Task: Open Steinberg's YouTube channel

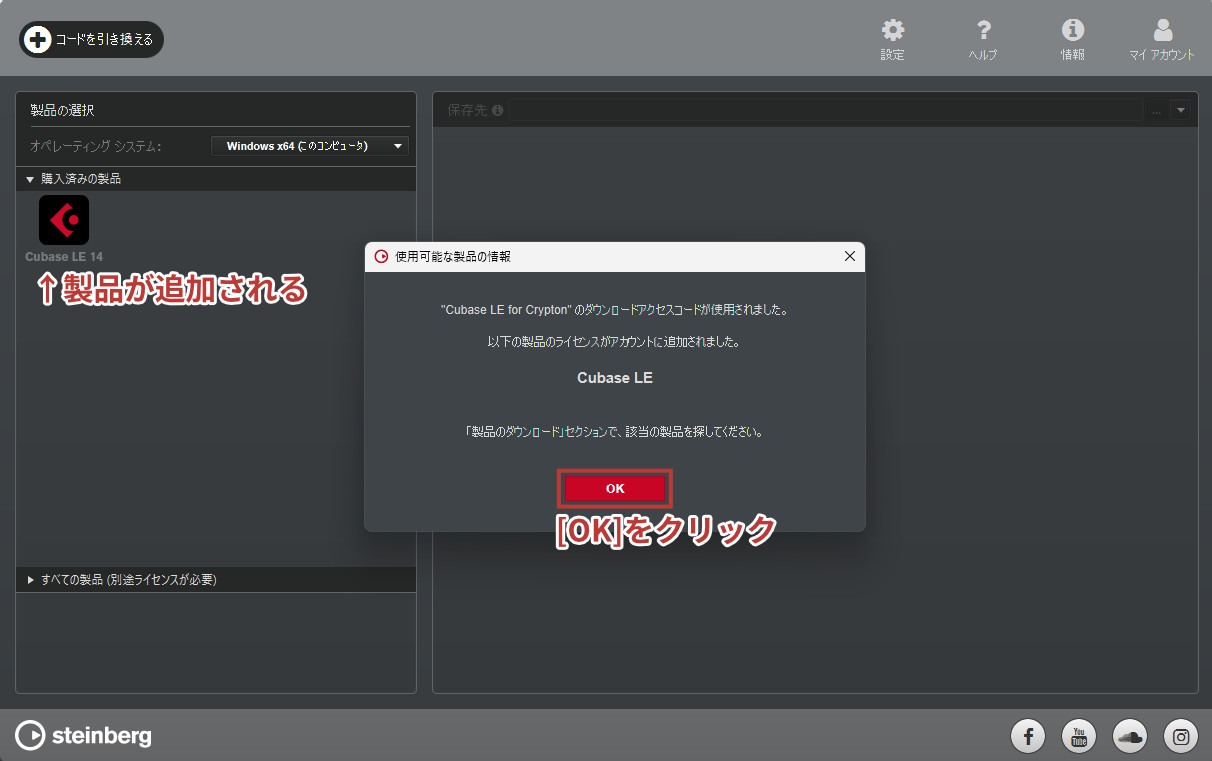Action: point(1079,737)
